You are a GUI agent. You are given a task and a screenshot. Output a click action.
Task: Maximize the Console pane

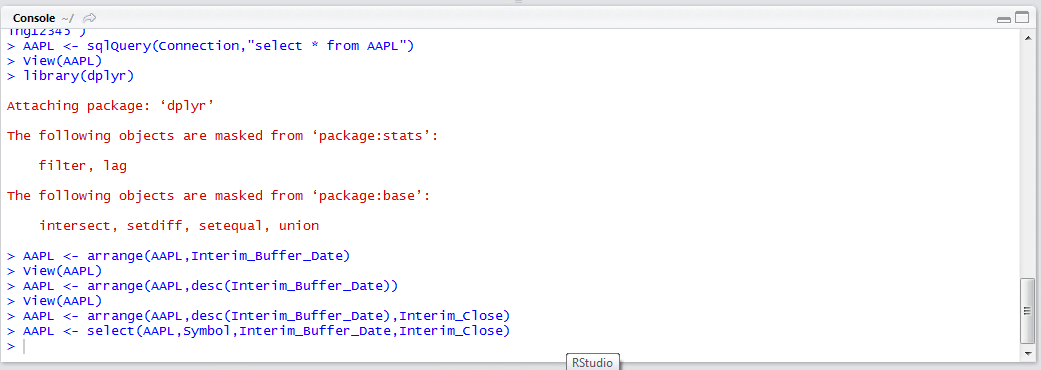click(1021, 19)
